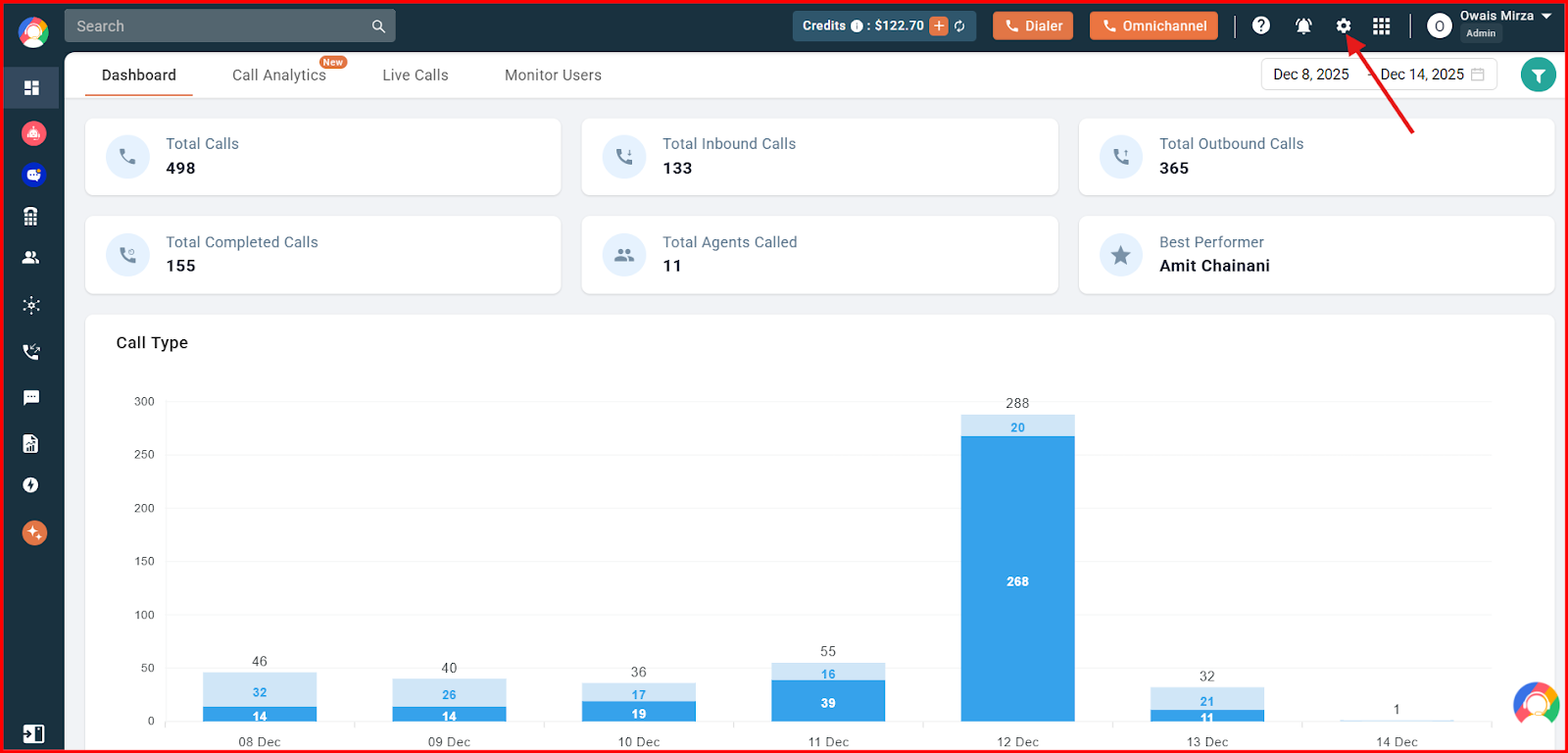Click the app logo in sidebar
The height and width of the screenshot is (753, 1568).
tap(32, 32)
